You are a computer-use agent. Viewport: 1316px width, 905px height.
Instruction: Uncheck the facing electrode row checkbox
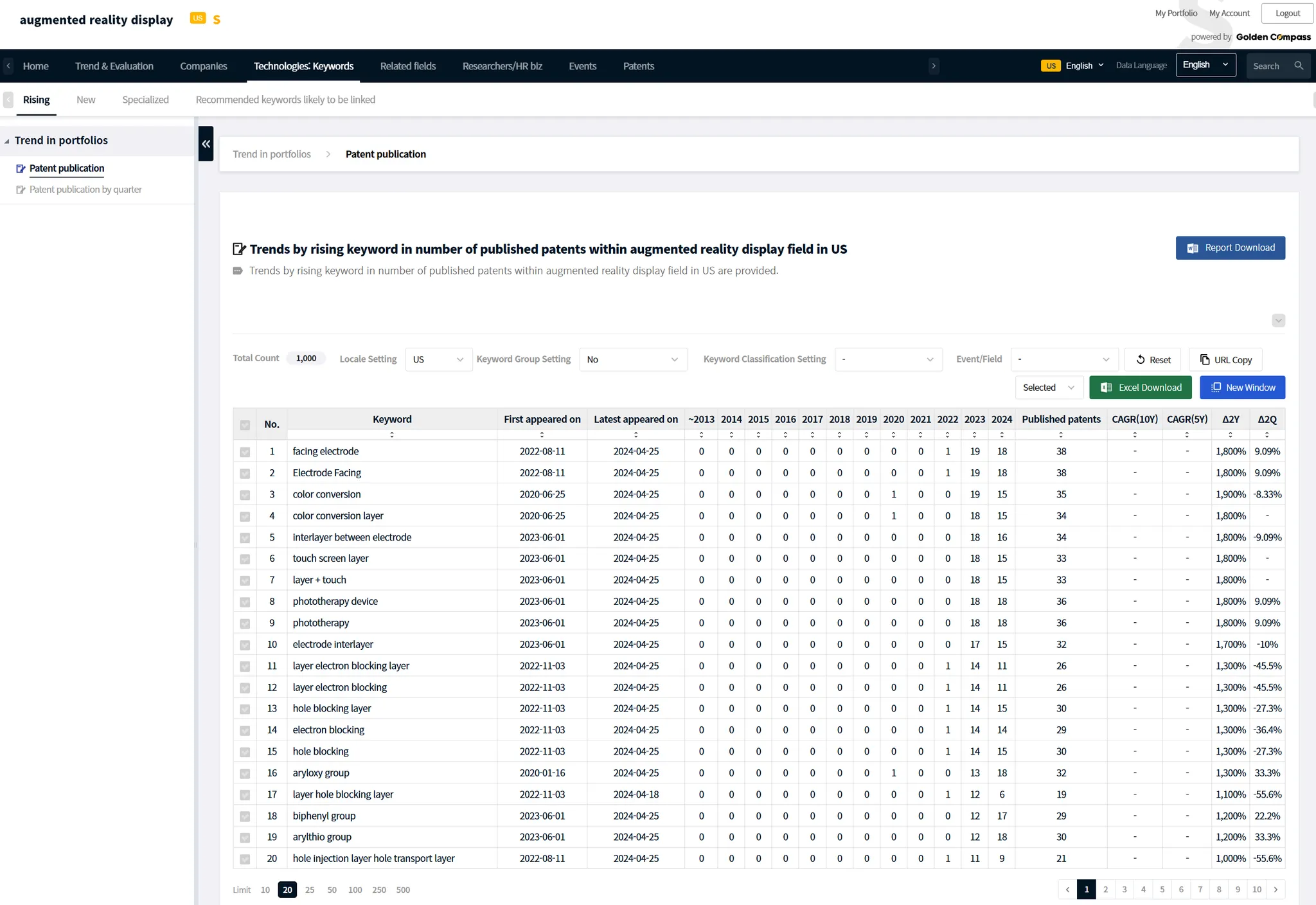(245, 452)
